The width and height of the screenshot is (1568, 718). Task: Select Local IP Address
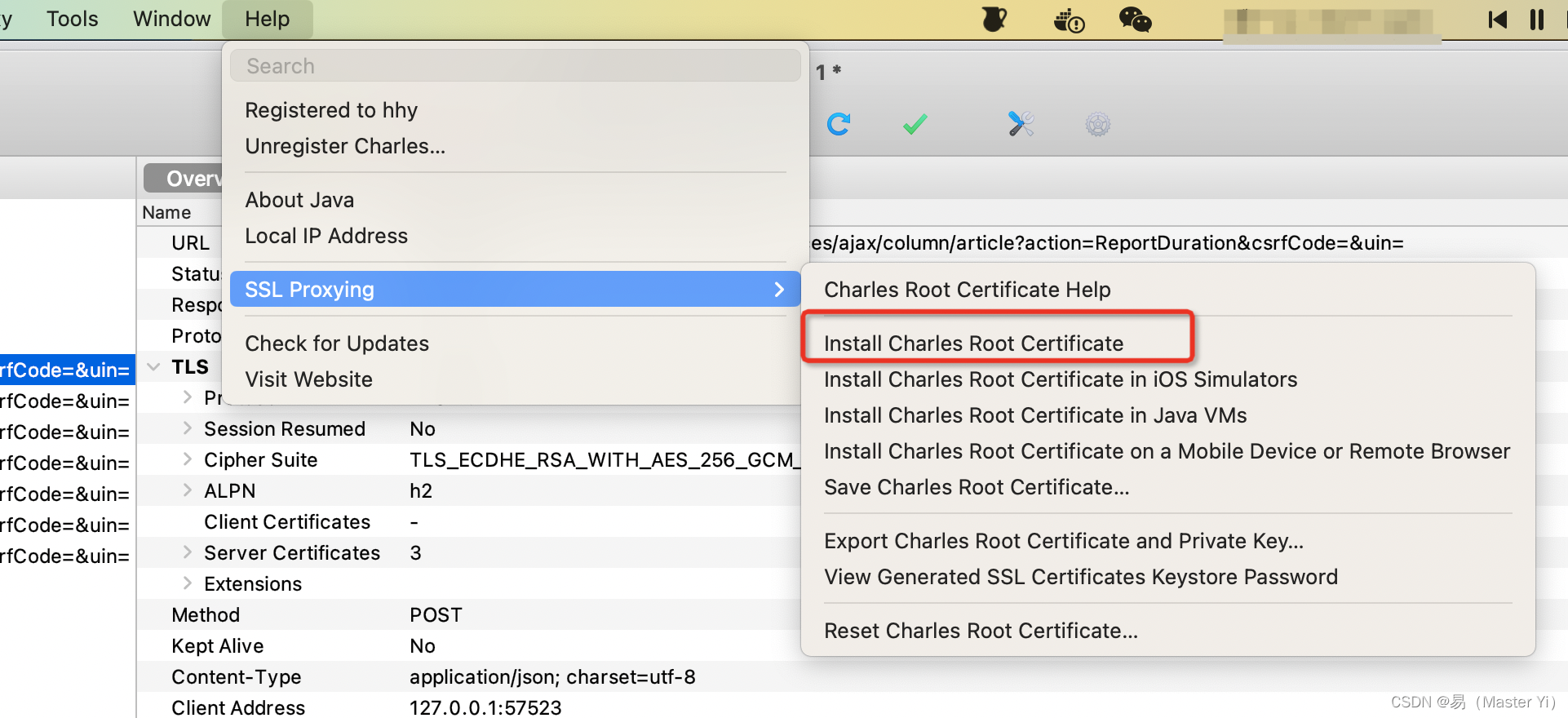click(x=516, y=236)
